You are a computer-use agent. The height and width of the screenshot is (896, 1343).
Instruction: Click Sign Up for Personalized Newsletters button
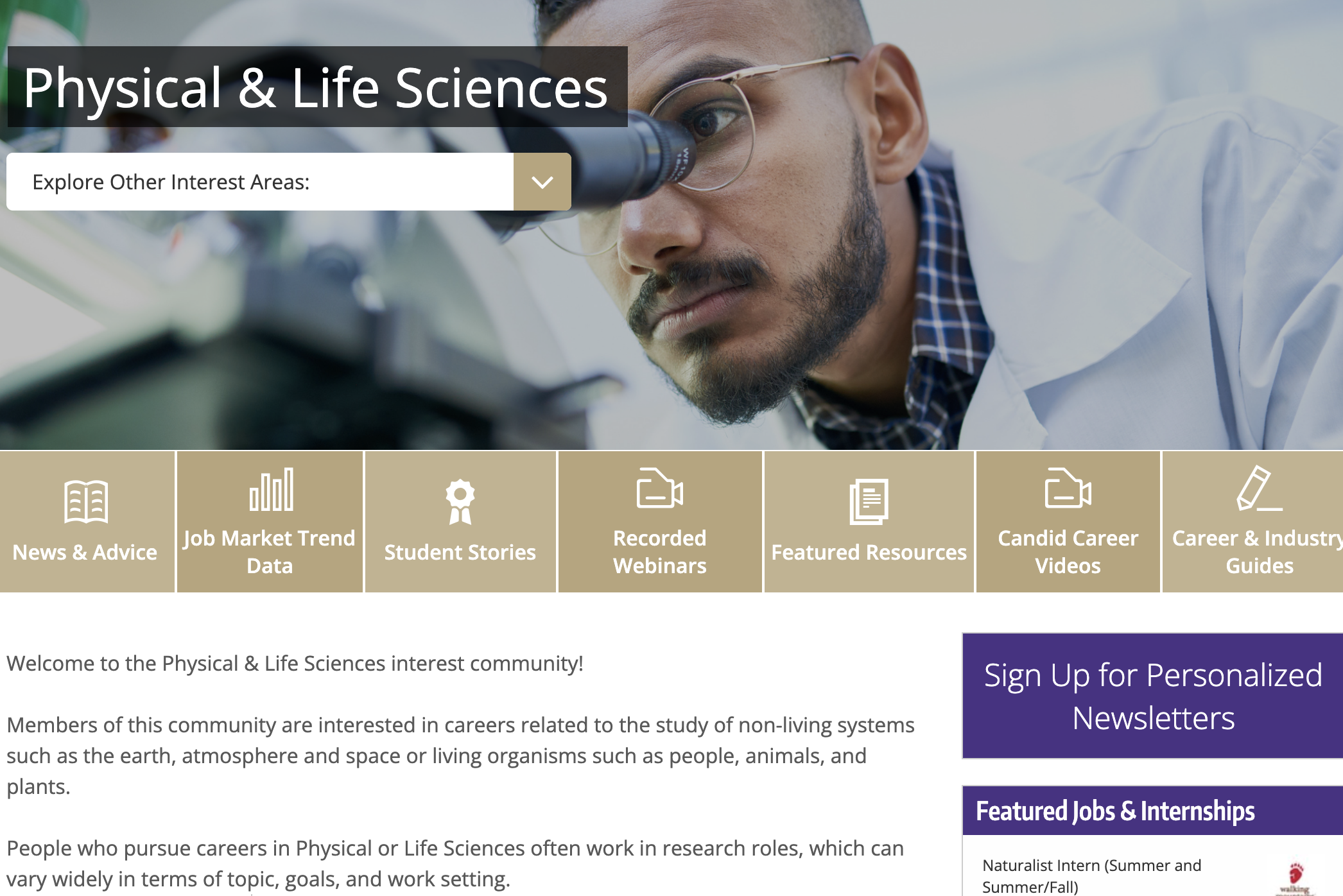pyautogui.click(x=1152, y=696)
